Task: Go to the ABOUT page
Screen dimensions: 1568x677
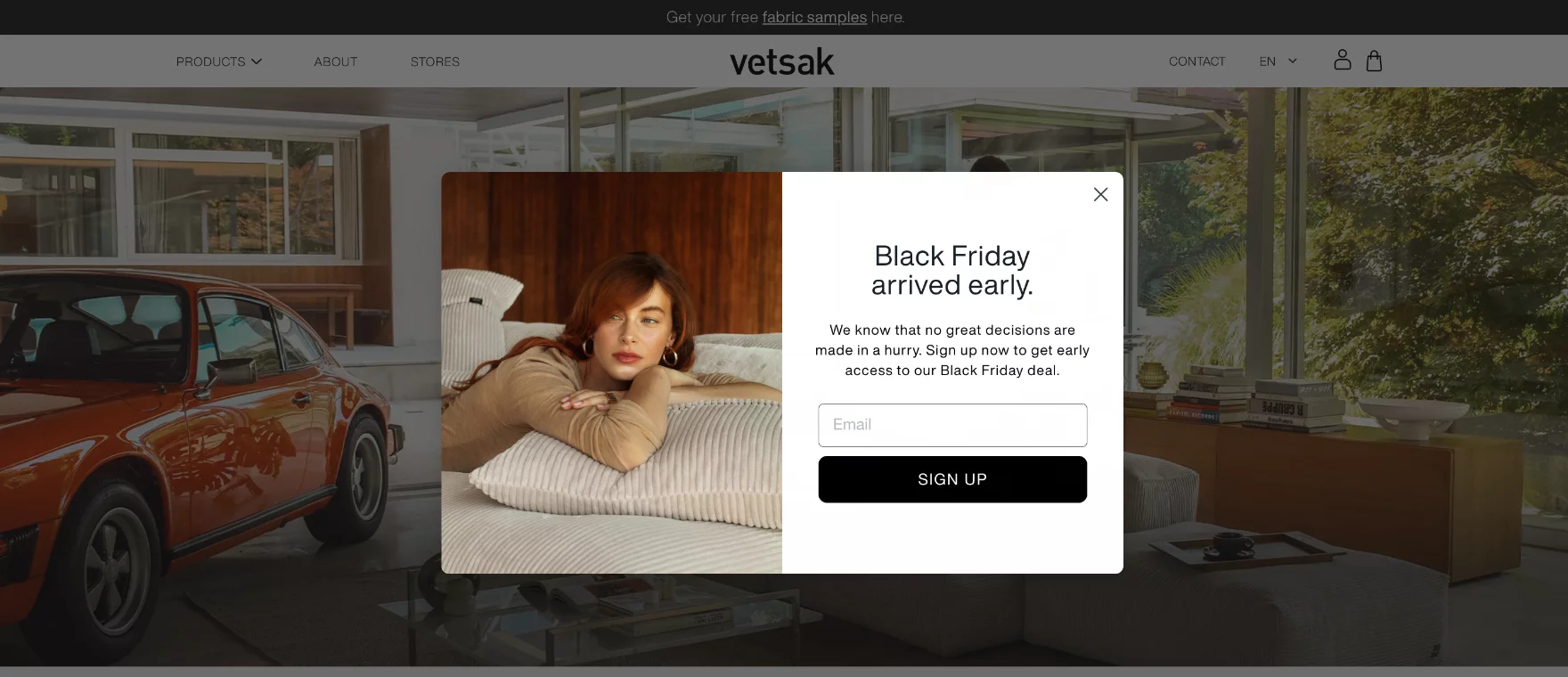Action: 336,61
